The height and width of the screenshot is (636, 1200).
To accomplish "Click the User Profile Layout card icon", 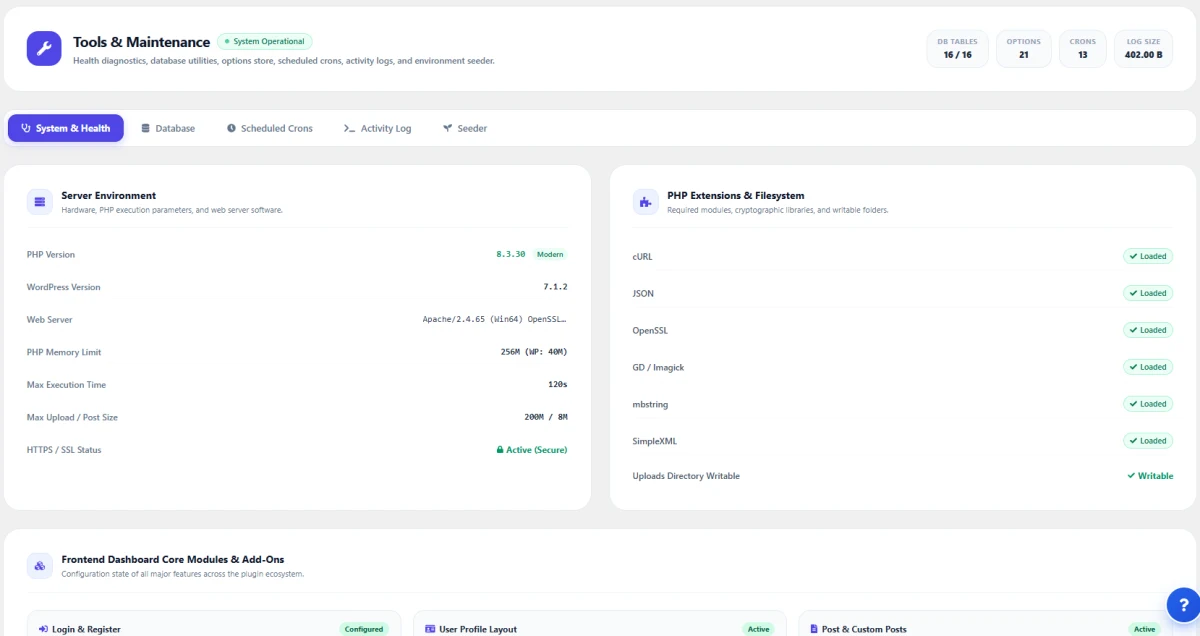I will coord(430,629).
